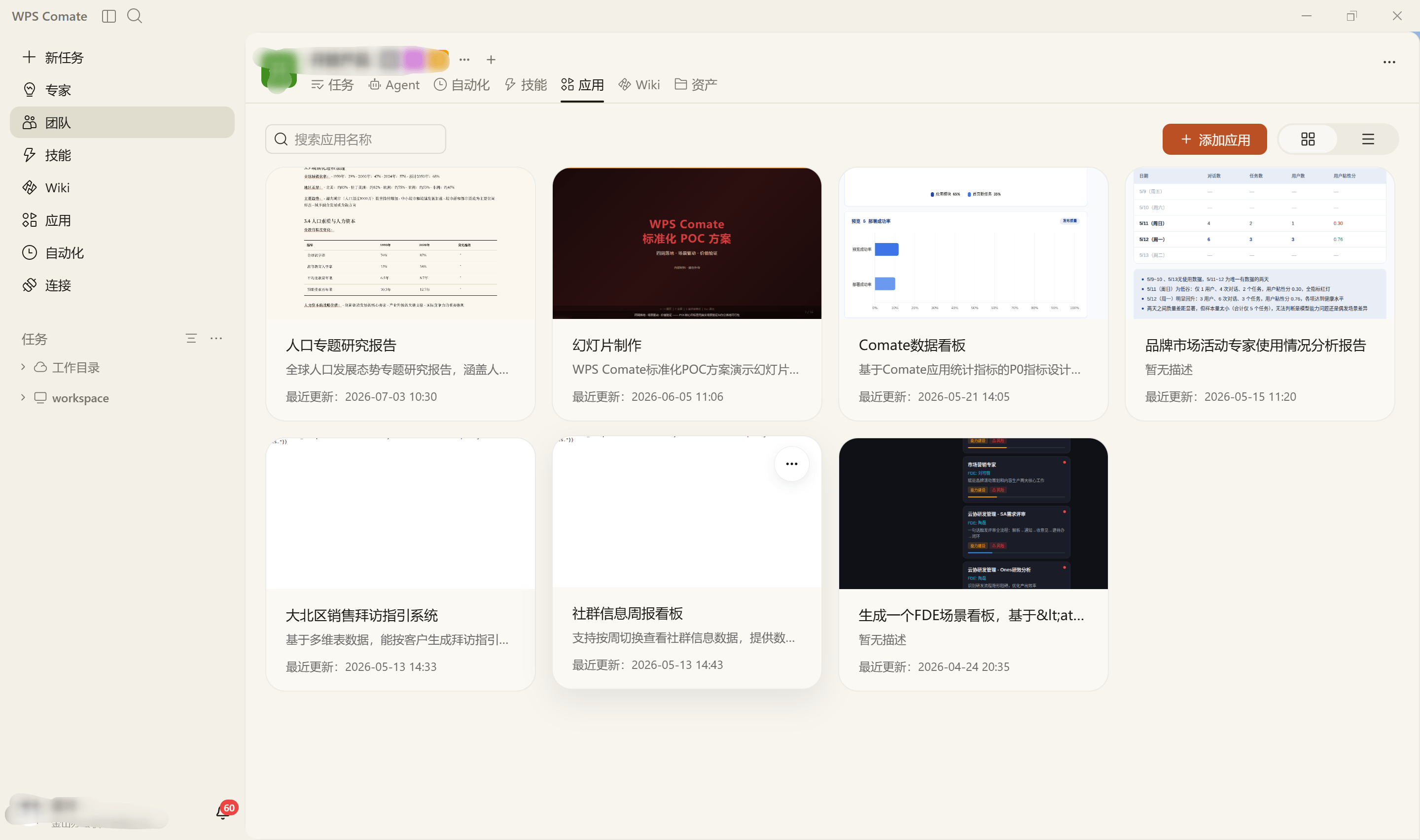
Task: Click the WPS Comate标准化POC方案 description text
Action: [x=685, y=370]
